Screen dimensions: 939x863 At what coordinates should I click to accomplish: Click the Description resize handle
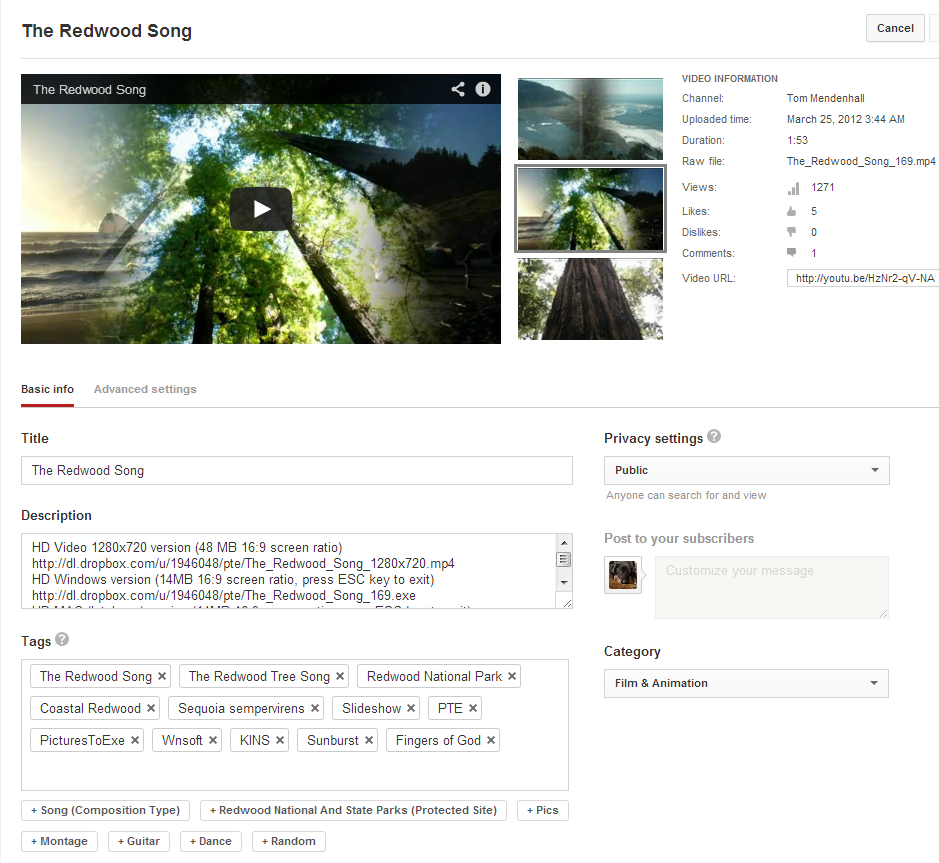pyautogui.click(x=567, y=603)
